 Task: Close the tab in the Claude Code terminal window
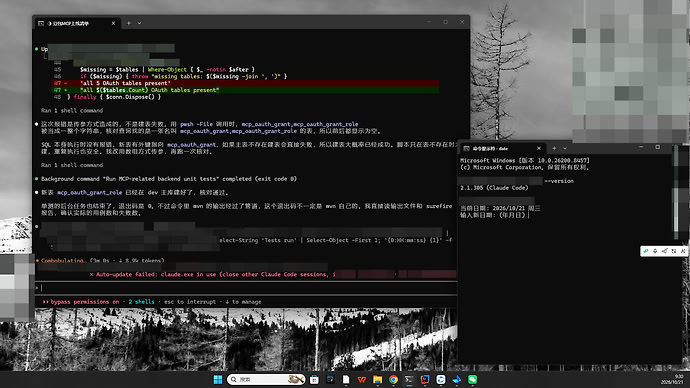(113, 23)
